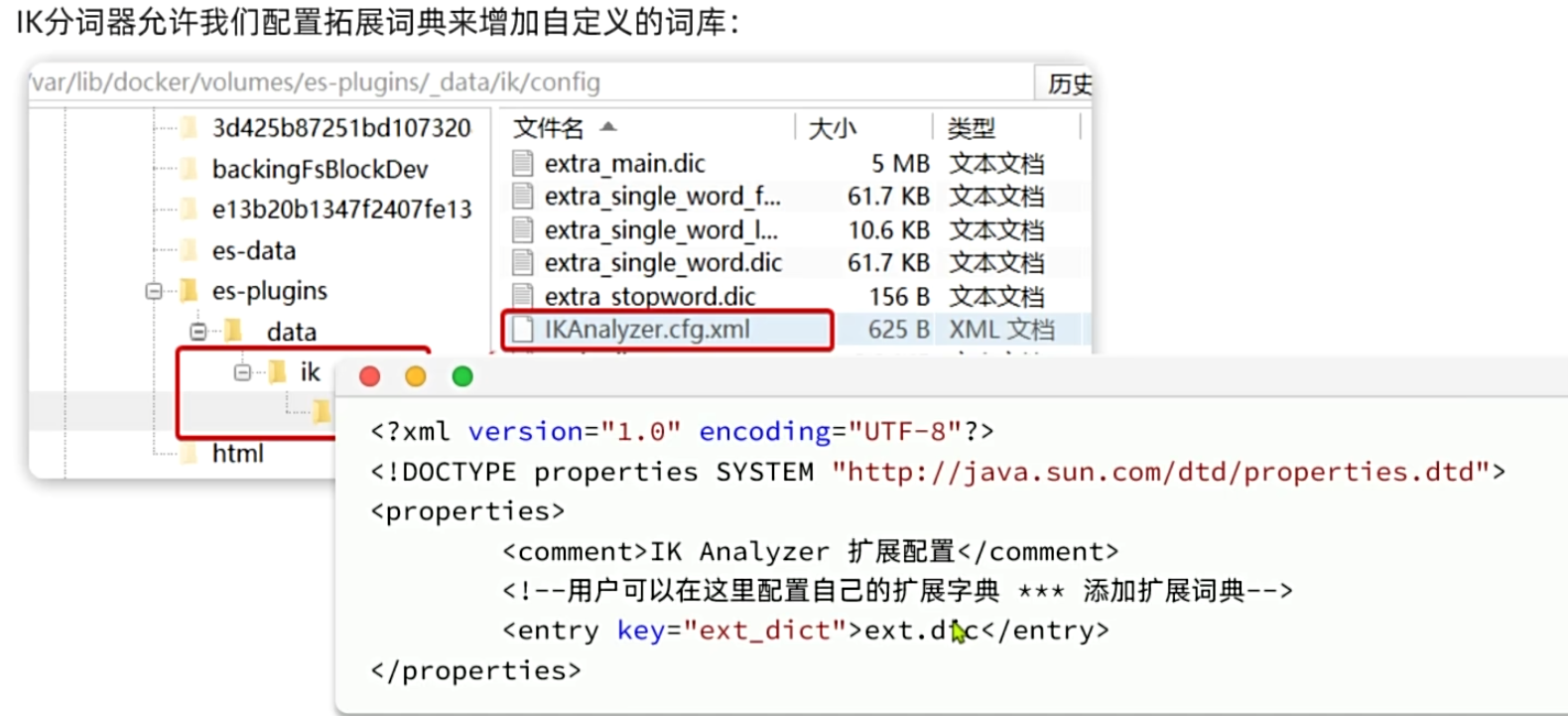The width and height of the screenshot is (1568, 716).
Task: Click the extra_stopword.dic file icon
Action: [523, 296]
